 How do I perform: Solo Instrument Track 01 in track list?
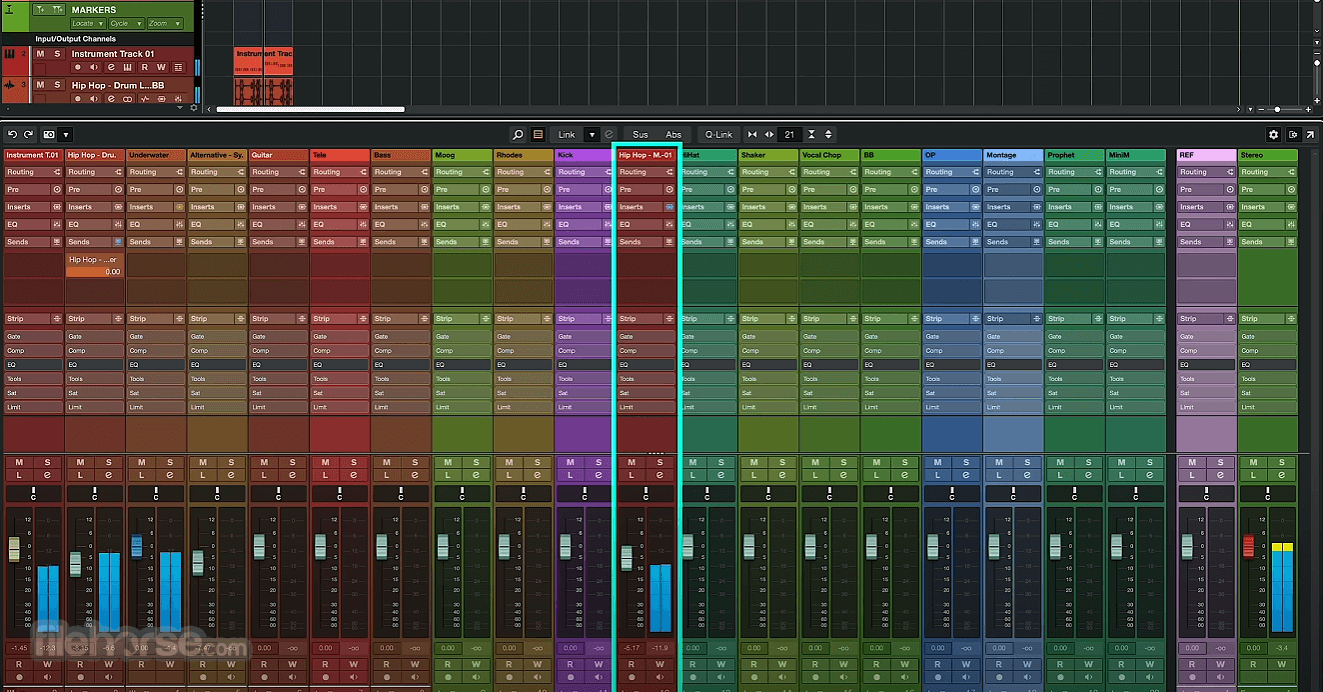(57, 54)
